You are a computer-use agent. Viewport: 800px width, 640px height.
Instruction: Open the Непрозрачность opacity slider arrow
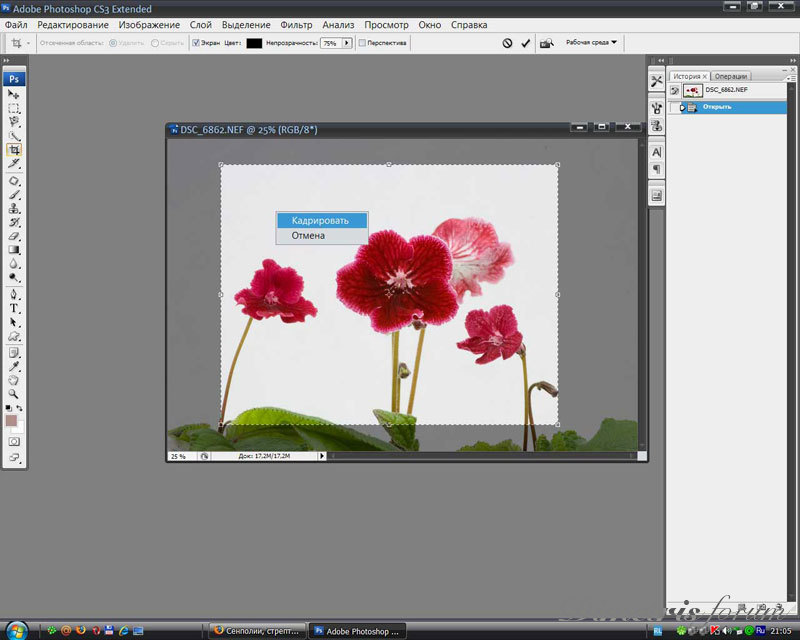click(x=347, y=43)
